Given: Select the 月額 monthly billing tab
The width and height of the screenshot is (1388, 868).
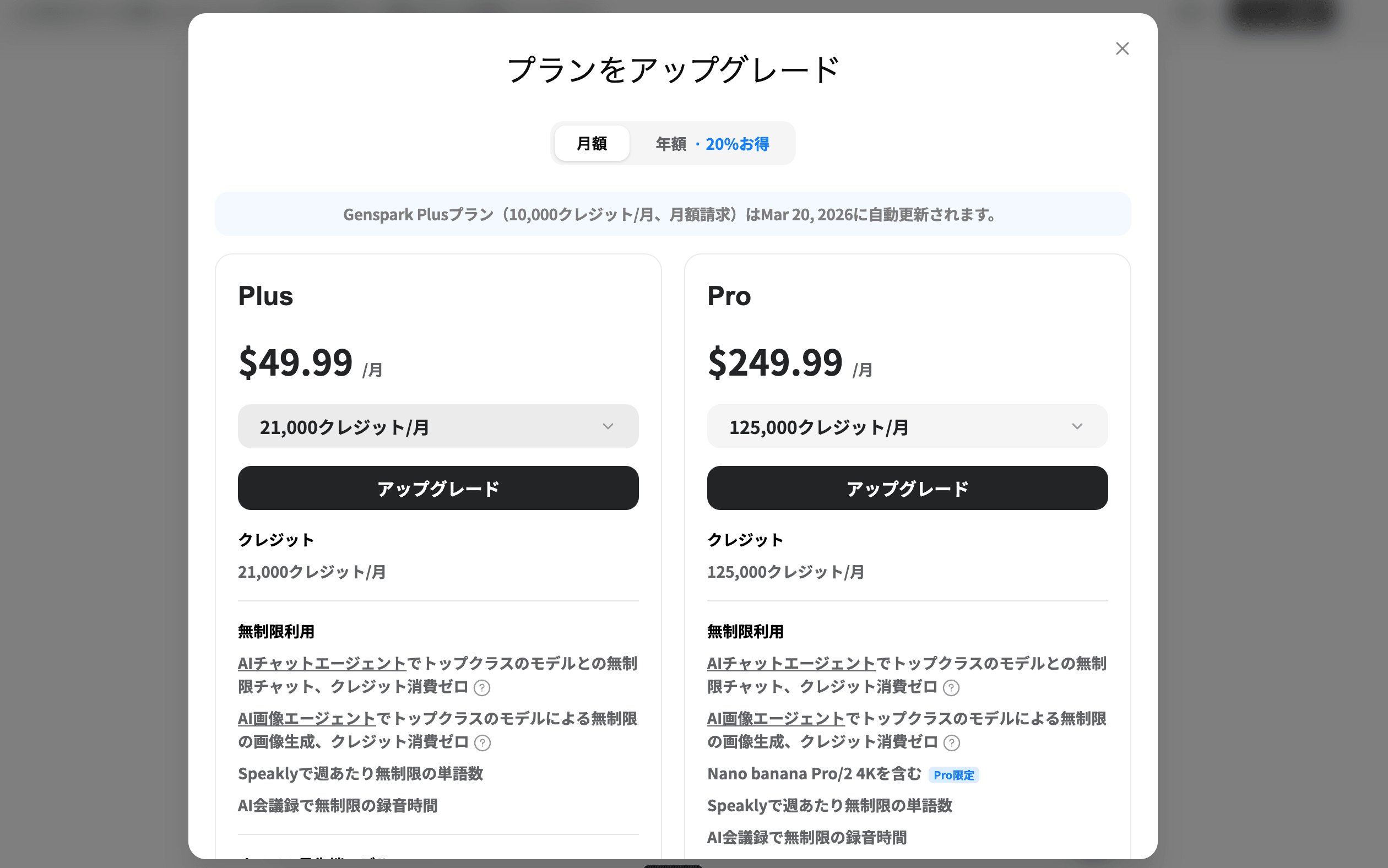Looking at the screenshot, I should coord(591,144).
